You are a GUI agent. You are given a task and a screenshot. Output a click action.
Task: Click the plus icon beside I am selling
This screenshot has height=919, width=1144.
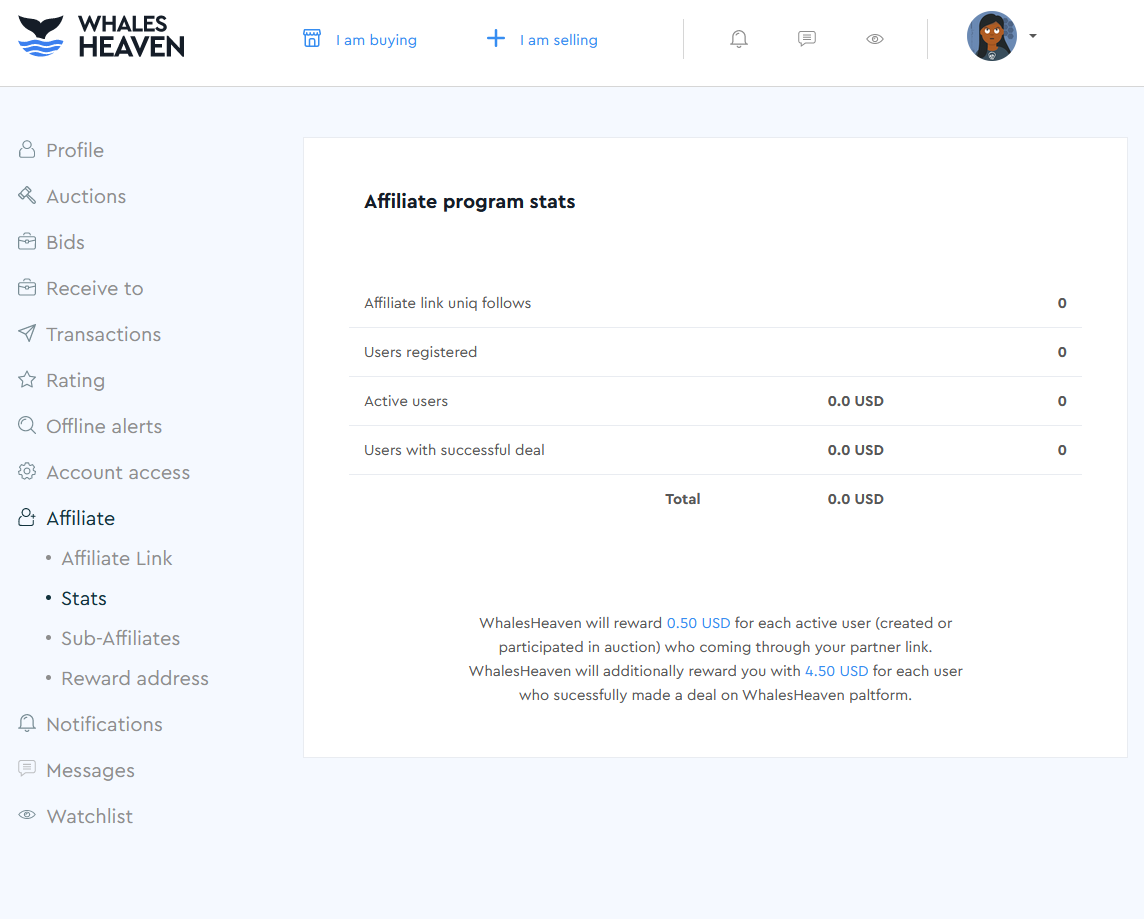(496, 38)
